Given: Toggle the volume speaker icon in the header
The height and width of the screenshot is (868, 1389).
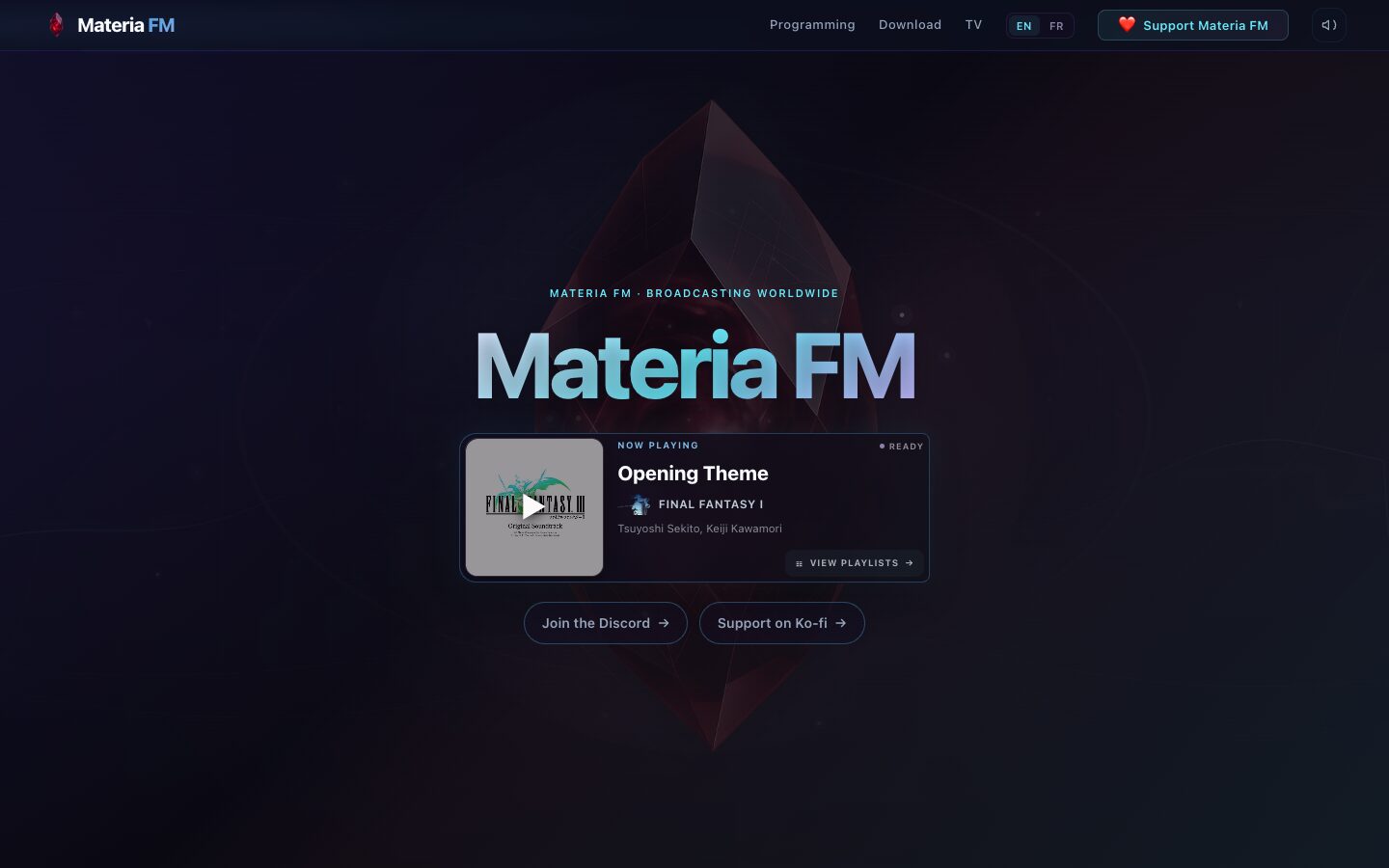Looking at the screenshot, I should 1329,25.
